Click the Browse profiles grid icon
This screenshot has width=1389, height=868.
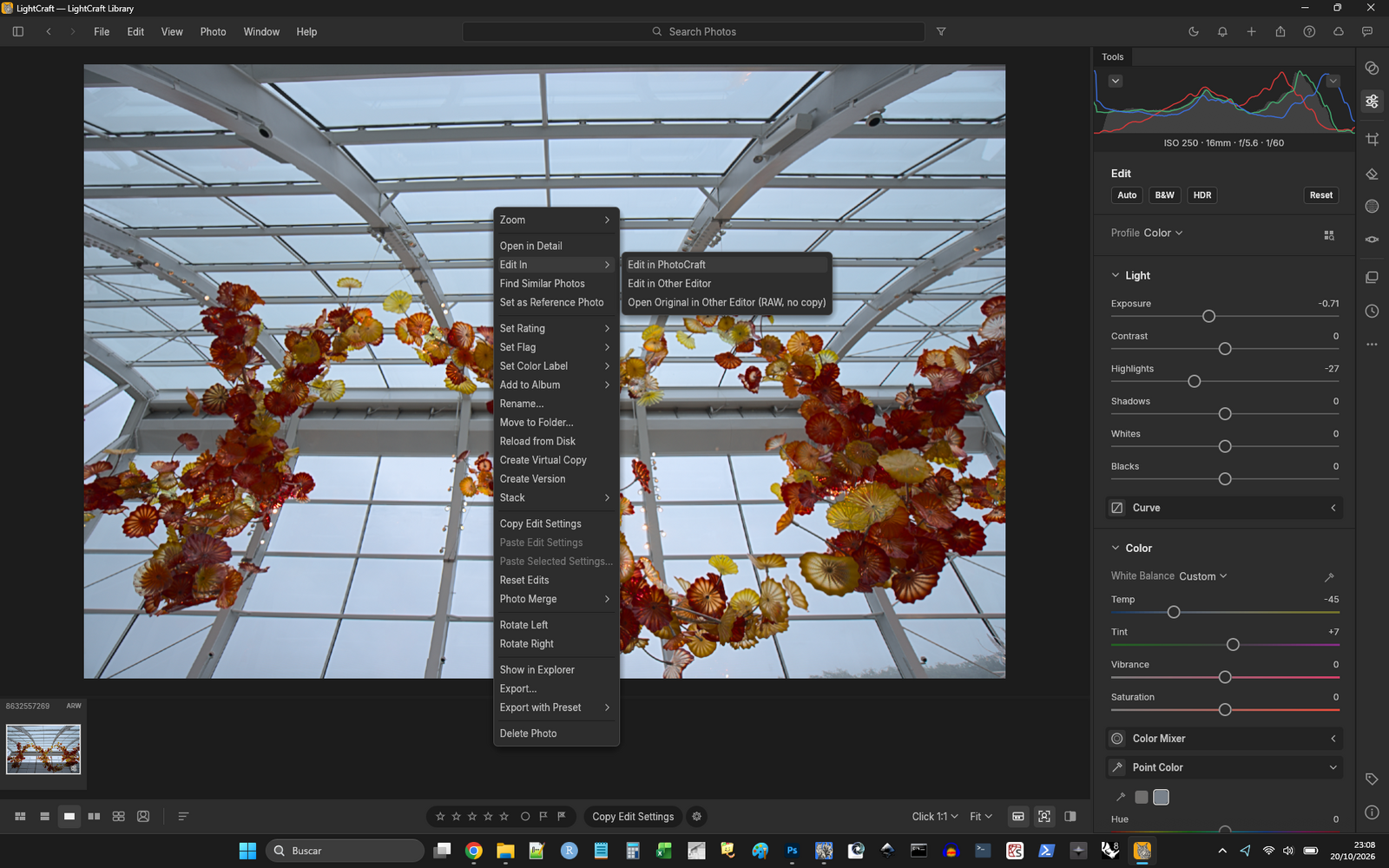pyautogui.click(x=1329, y=235)
